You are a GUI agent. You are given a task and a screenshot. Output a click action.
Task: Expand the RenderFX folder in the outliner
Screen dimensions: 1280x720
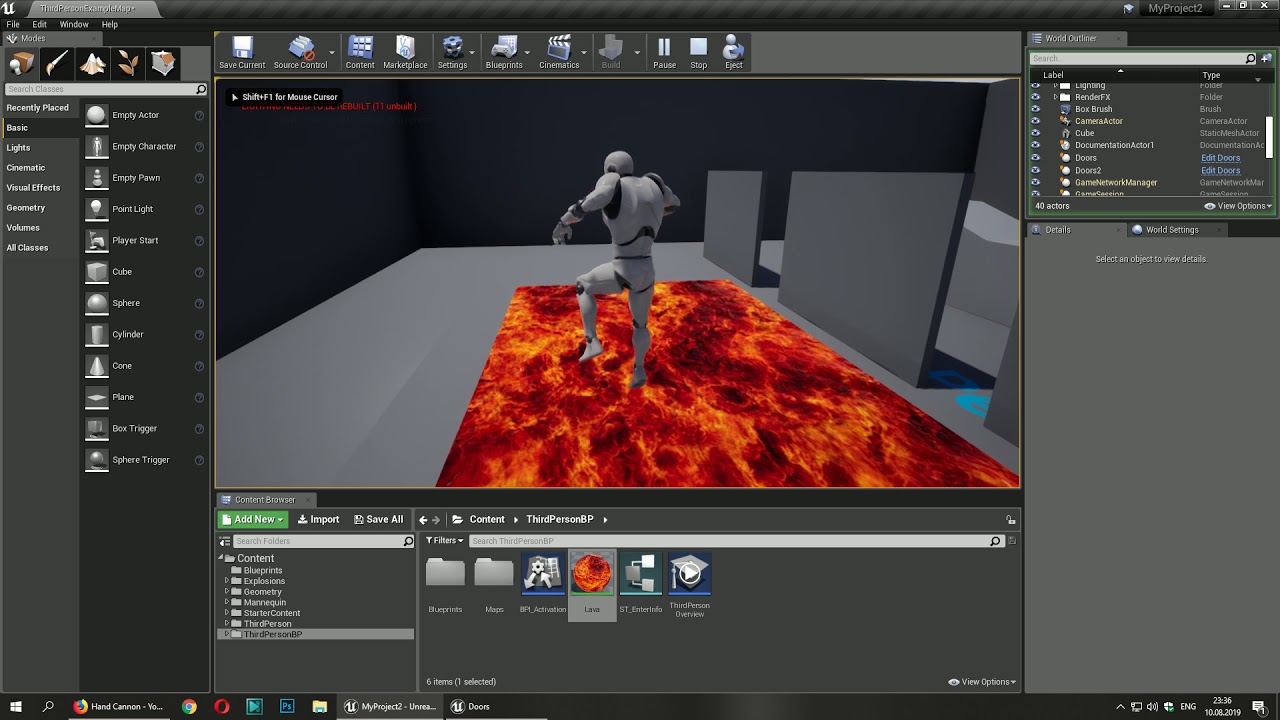[1056, 97]
